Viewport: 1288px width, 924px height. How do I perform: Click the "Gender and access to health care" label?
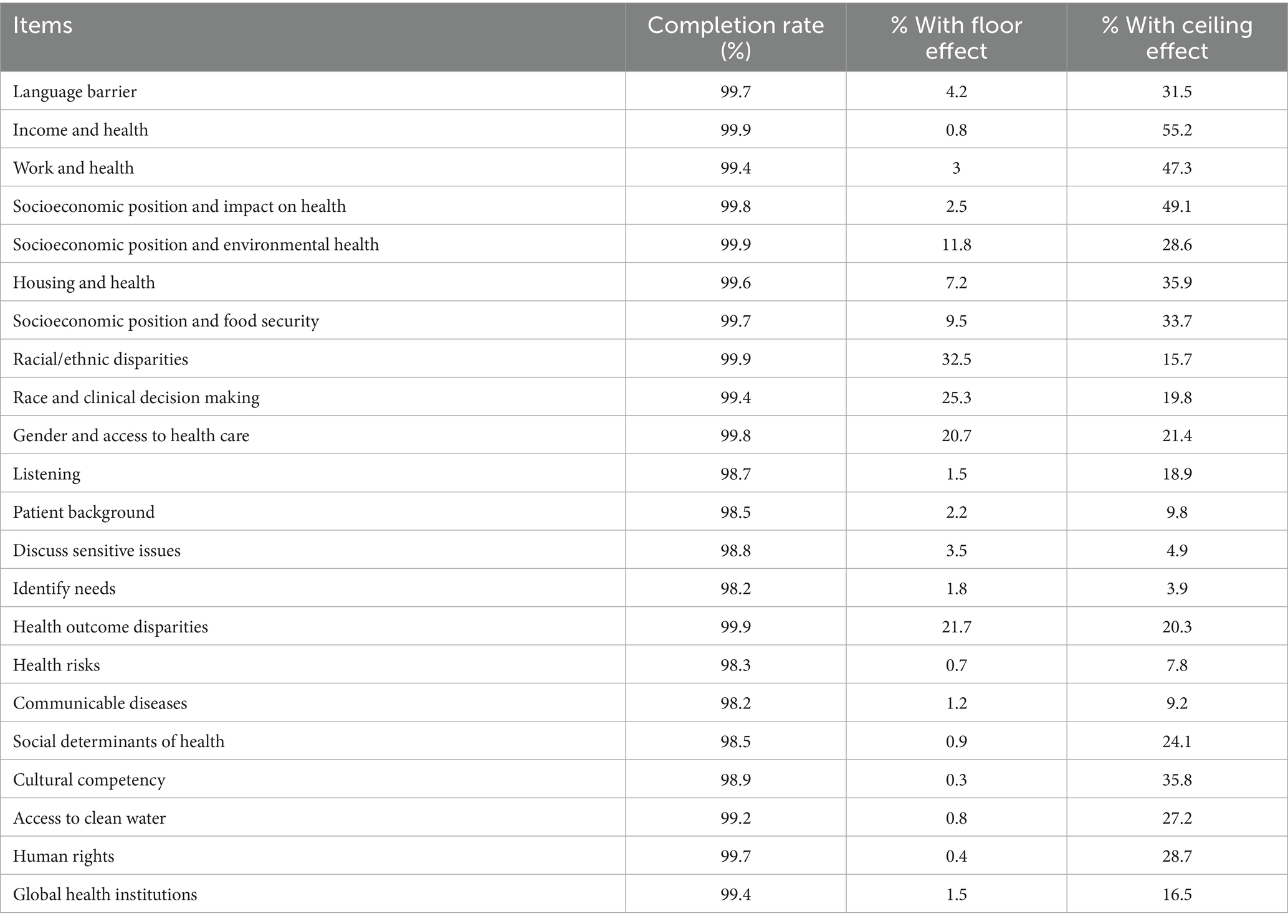click(x=131, y=435)
